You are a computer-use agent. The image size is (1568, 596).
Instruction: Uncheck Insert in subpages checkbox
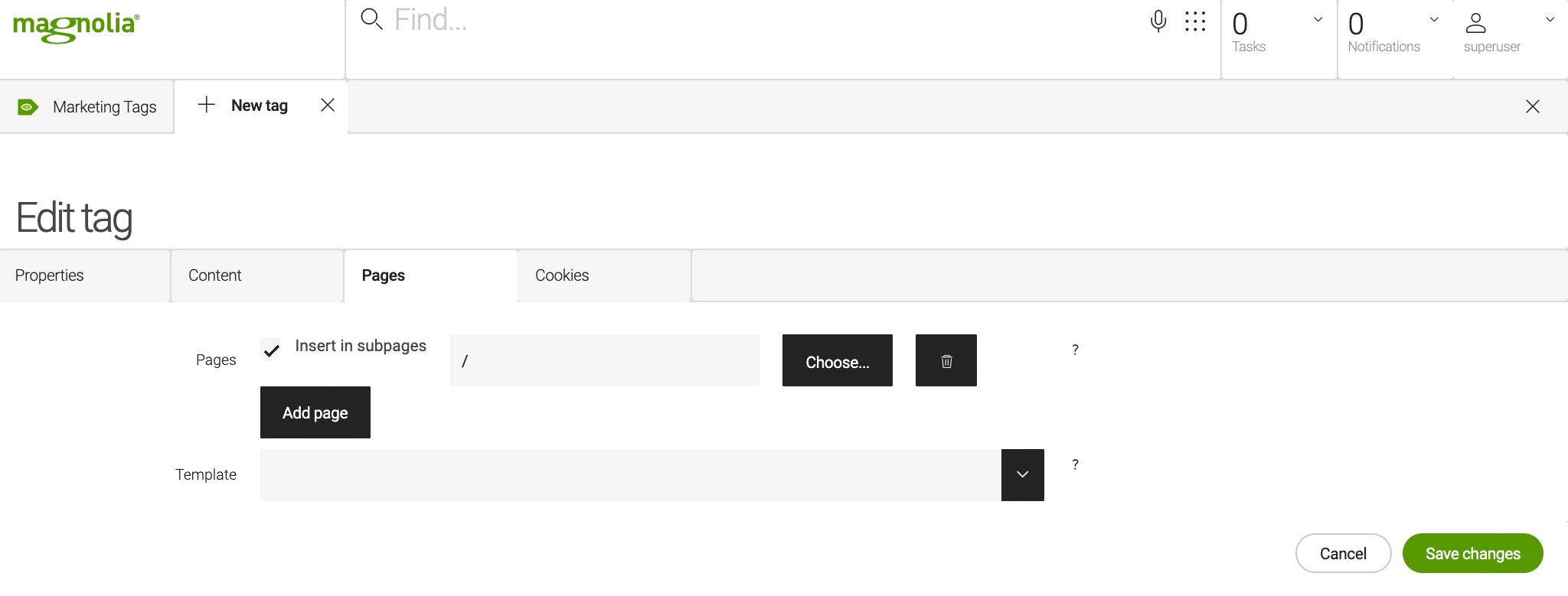pyautogui.click(x=271, y=350)
